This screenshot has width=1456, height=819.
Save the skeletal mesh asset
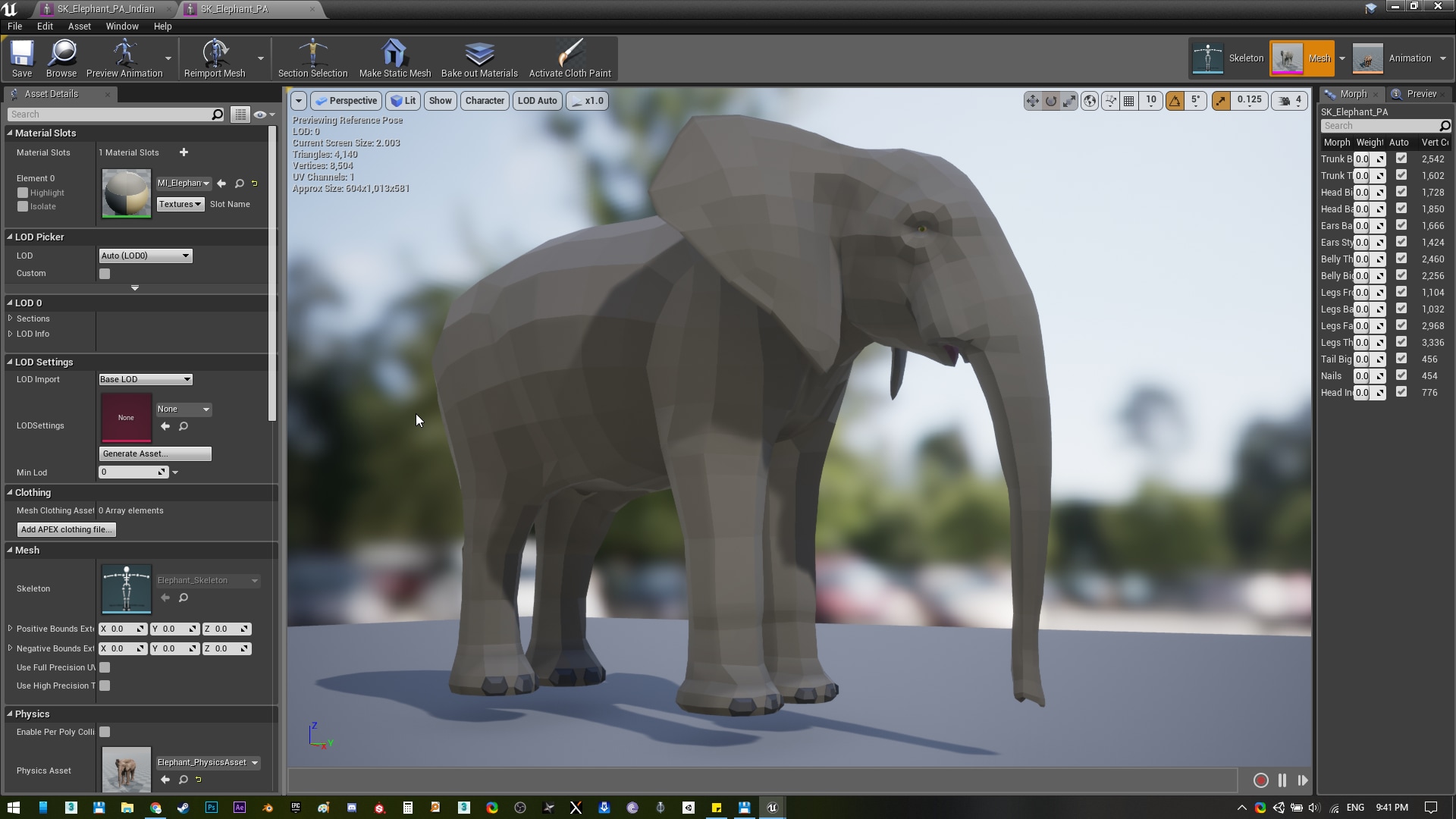22,58
